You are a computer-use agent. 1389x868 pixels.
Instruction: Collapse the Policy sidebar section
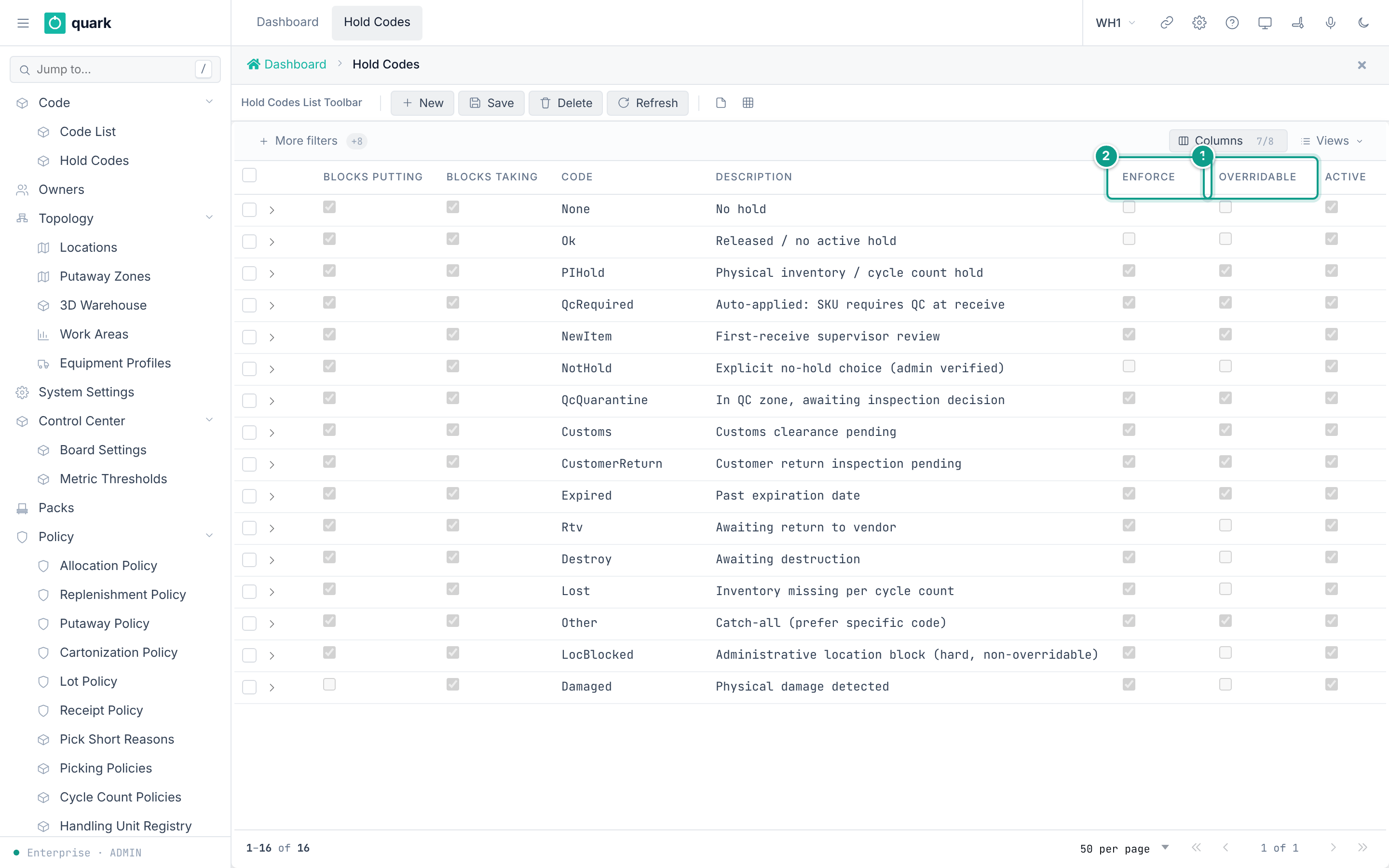(209, 536)
